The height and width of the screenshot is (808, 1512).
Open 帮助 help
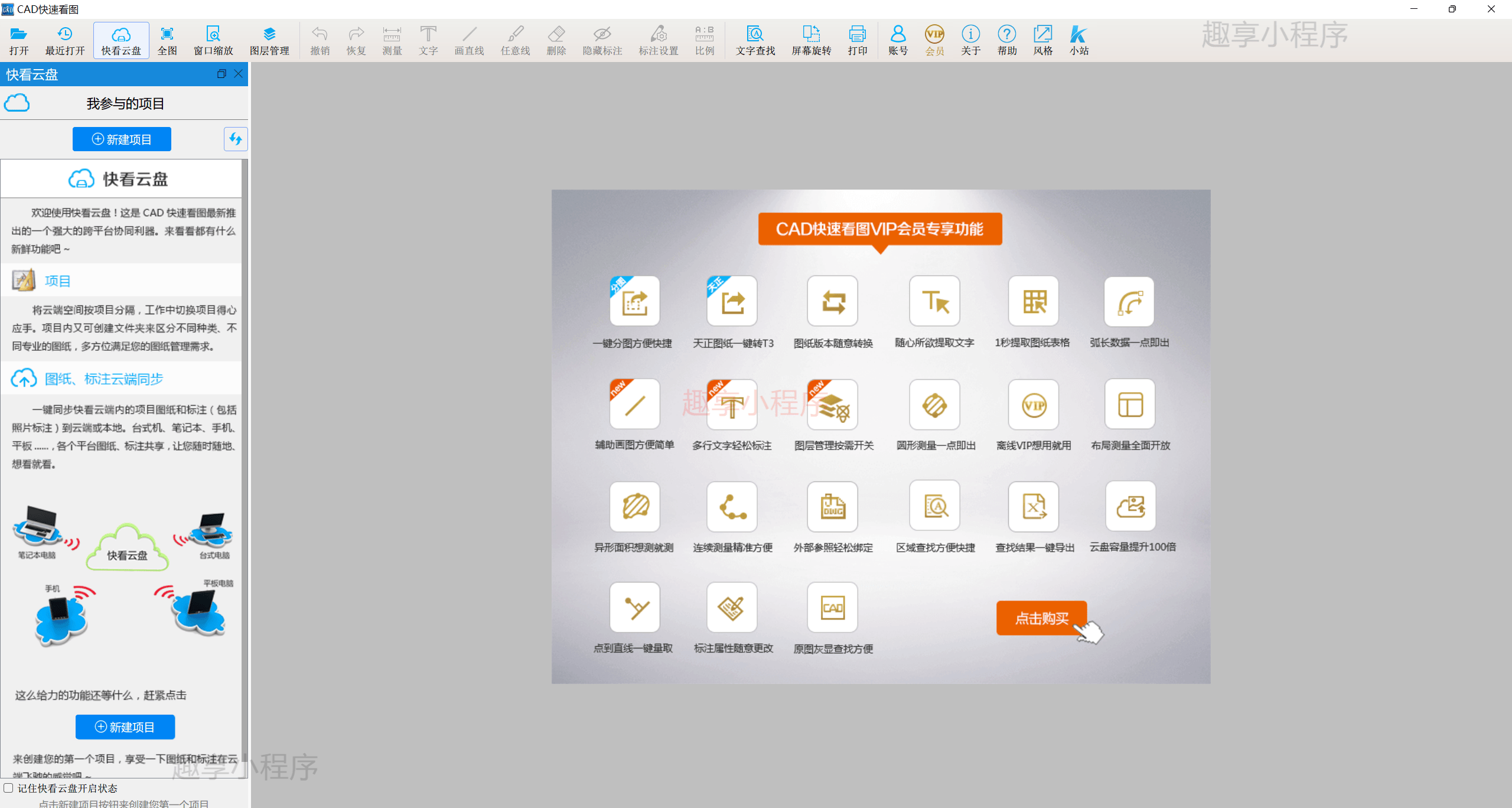[1007, 41]
